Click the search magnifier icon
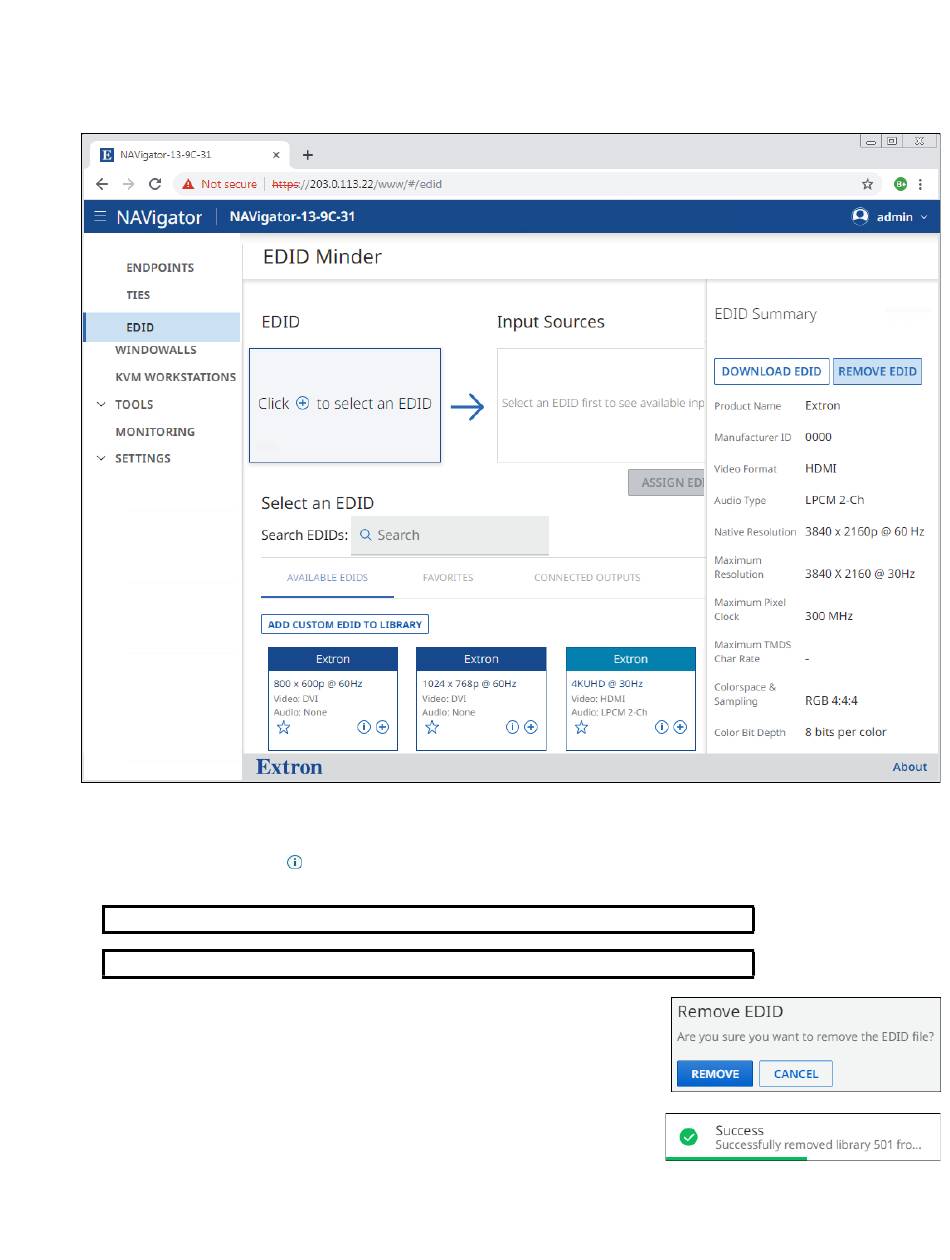The height and width of the screenshot is (1260, 950). [366, 535]
